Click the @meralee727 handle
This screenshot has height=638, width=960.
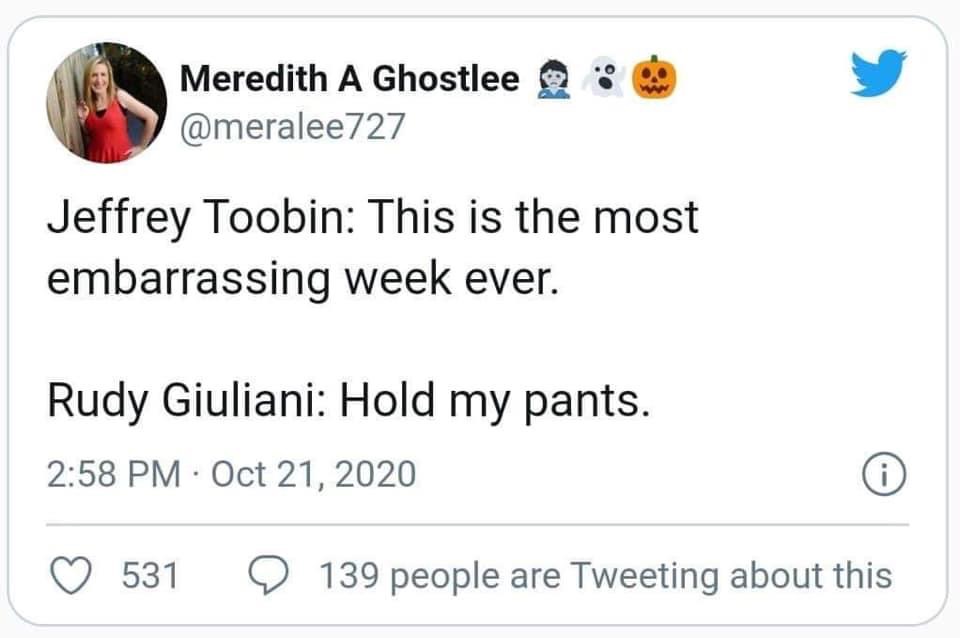292,128
